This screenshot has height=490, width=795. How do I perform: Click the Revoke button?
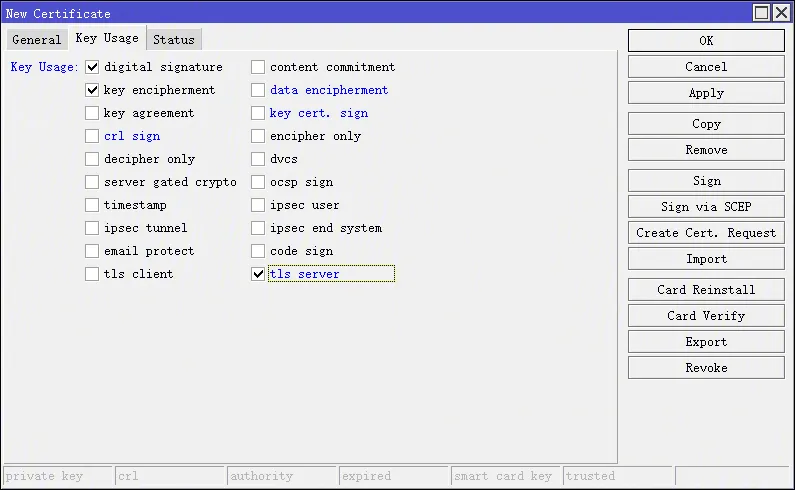coord(706,368)
